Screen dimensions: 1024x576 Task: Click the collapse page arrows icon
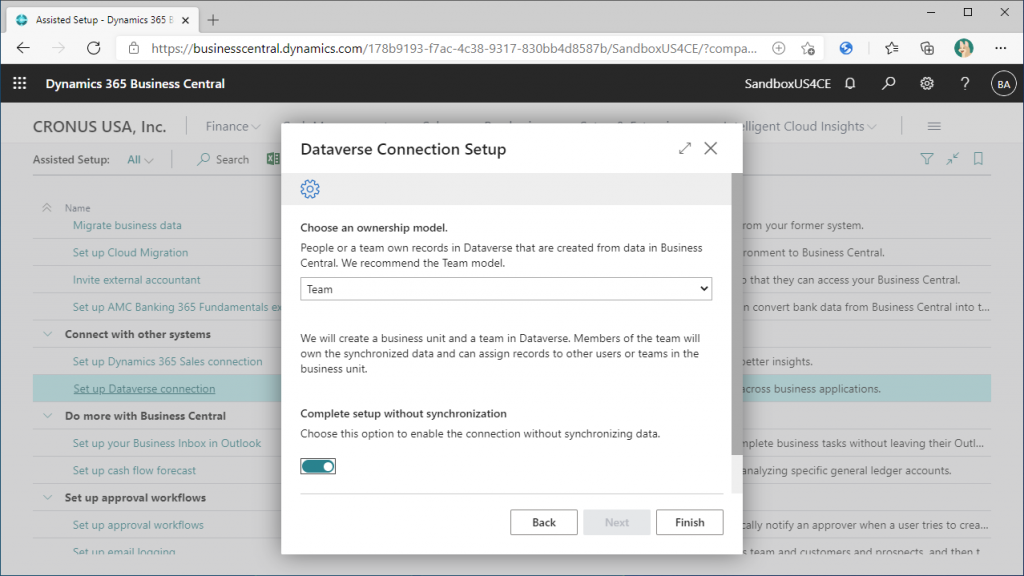[x=953, y=159]
